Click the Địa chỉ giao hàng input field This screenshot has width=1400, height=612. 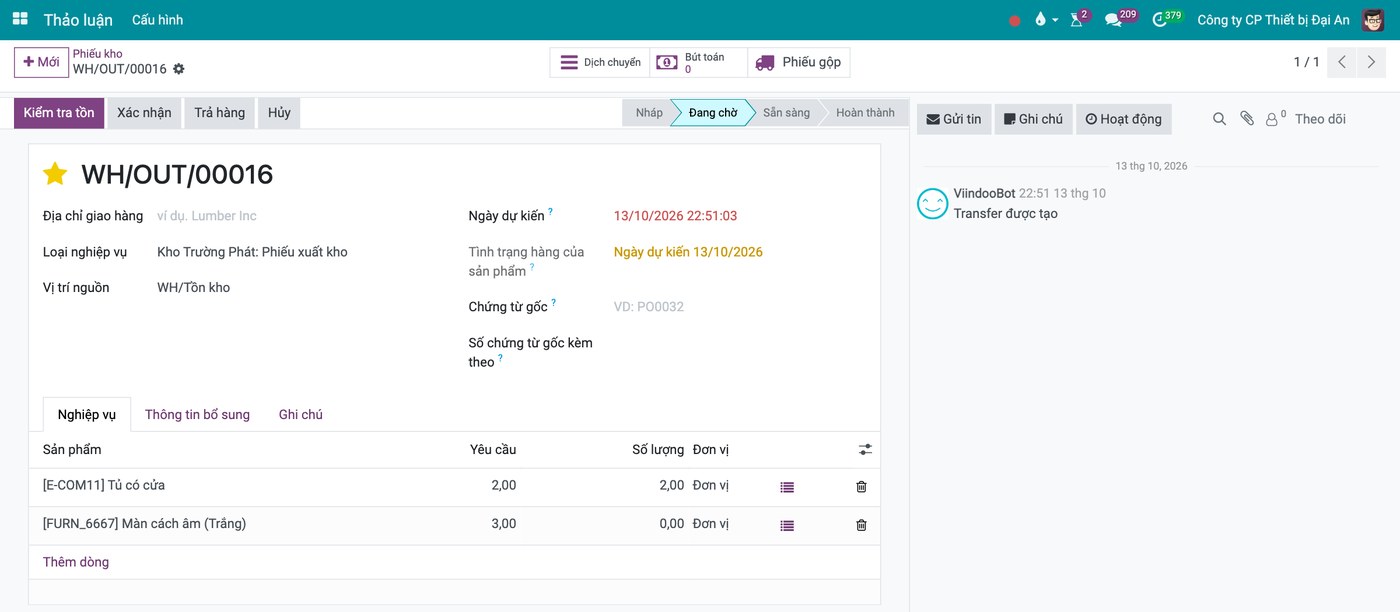point(299,216)
